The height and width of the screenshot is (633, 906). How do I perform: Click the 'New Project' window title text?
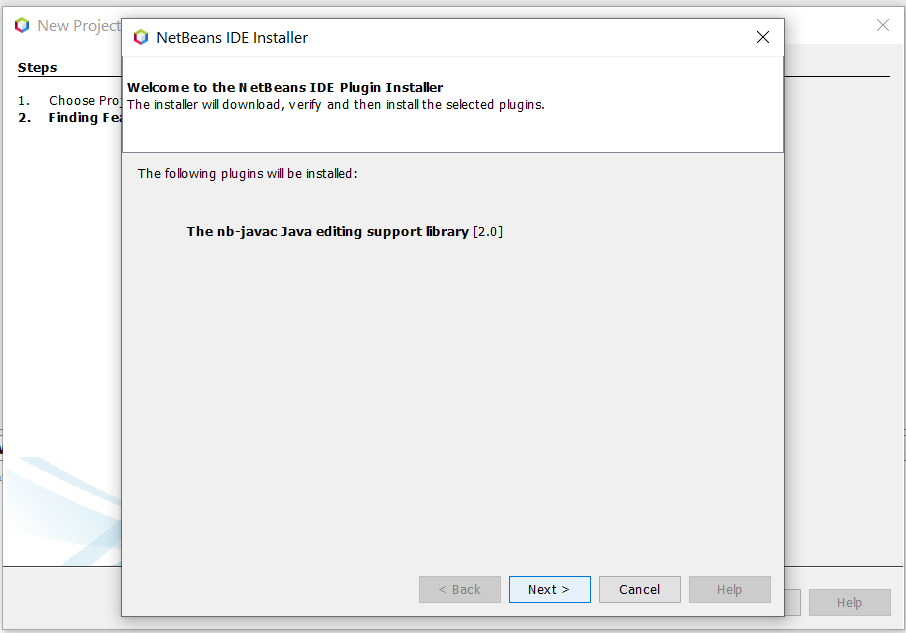click(x=79, y=25)
